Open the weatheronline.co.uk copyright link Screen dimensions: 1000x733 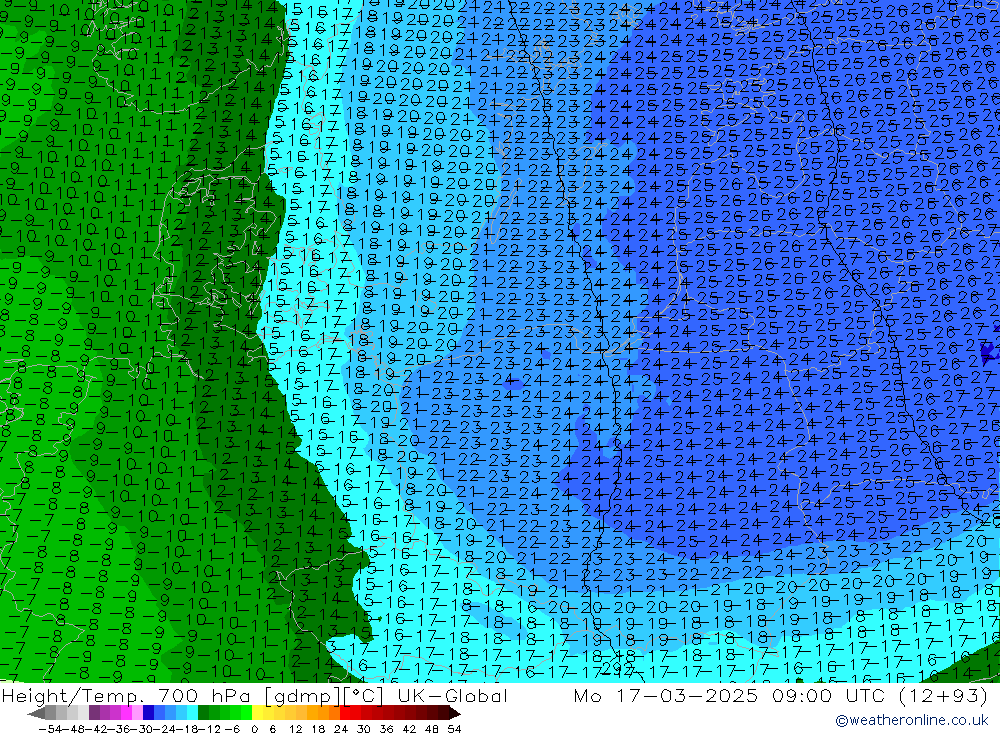(912, 720)
